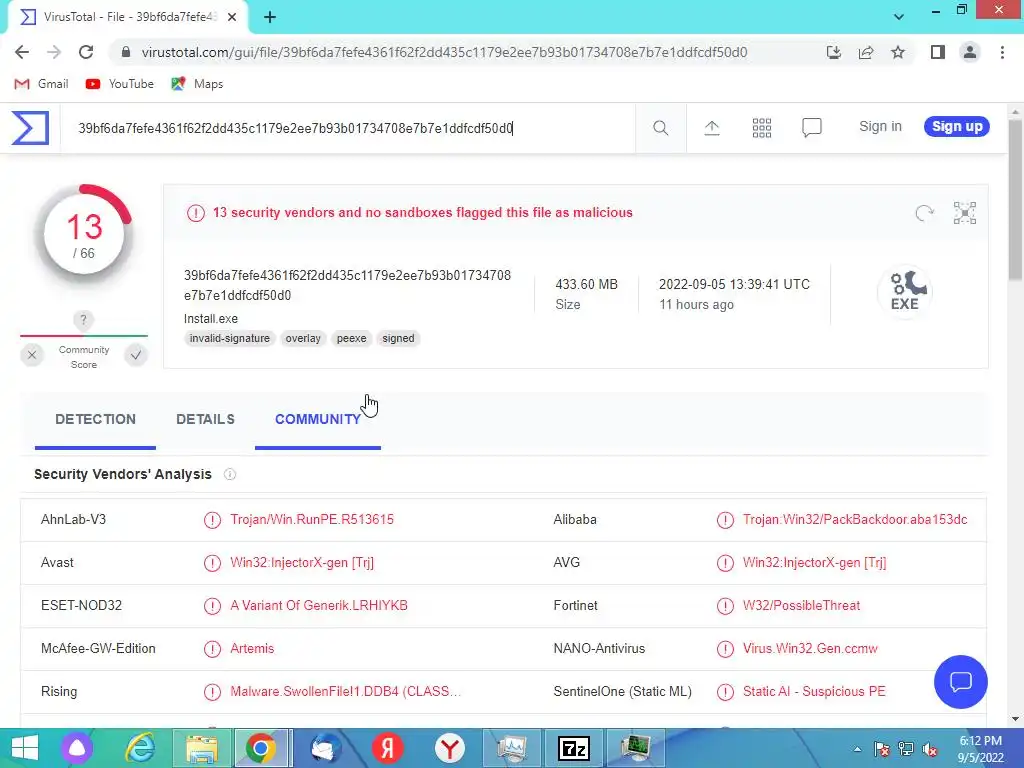Click Sign in link
1024x768 pixels.
[880, 127]
